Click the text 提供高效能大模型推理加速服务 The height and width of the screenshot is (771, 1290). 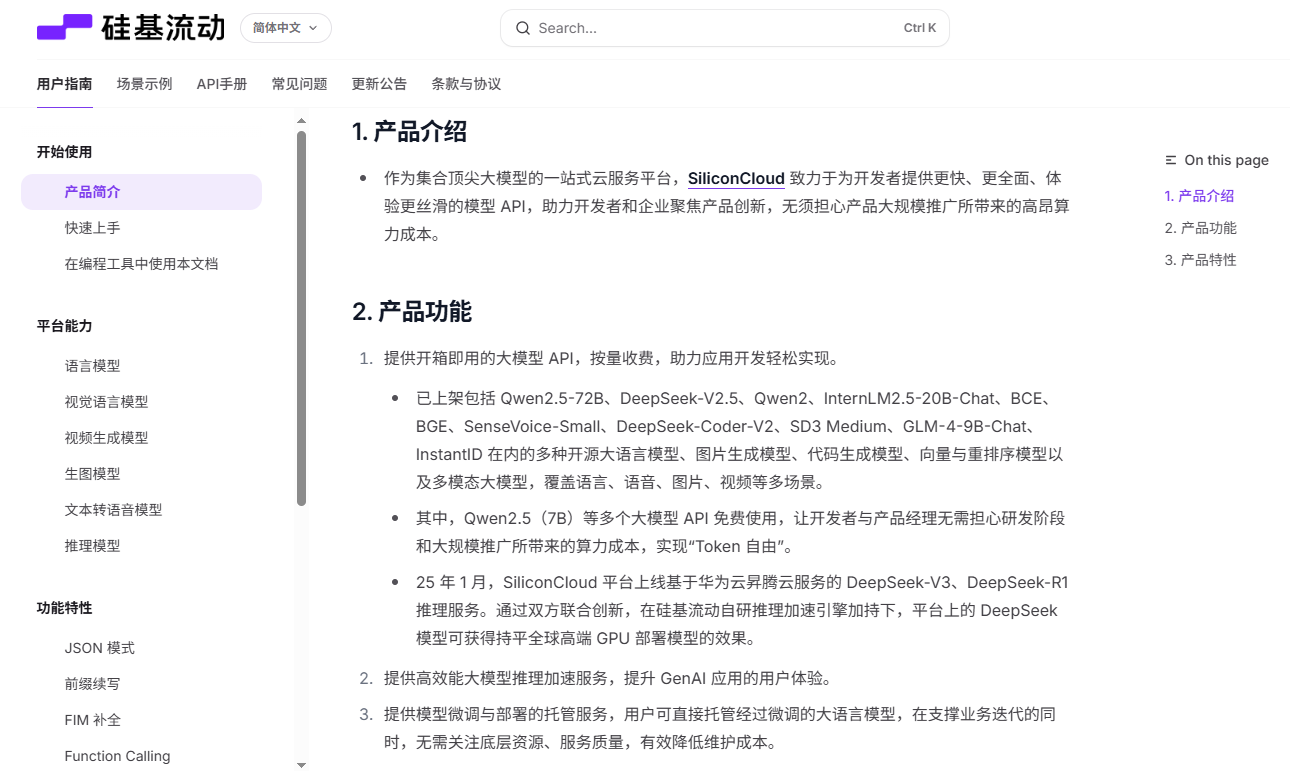coord(496,679)
